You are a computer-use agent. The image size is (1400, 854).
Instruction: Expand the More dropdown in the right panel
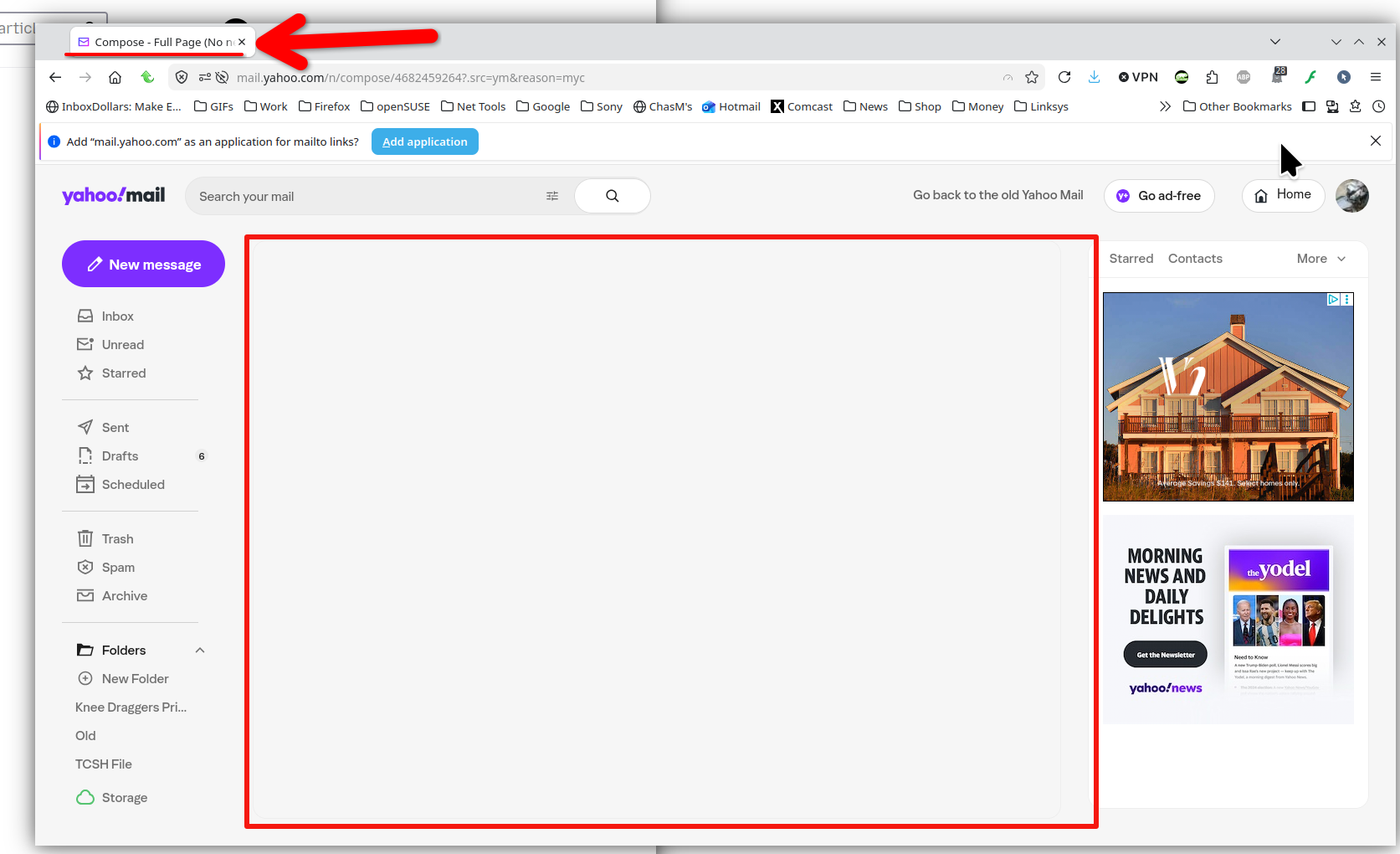click(x=1321, y=259)
